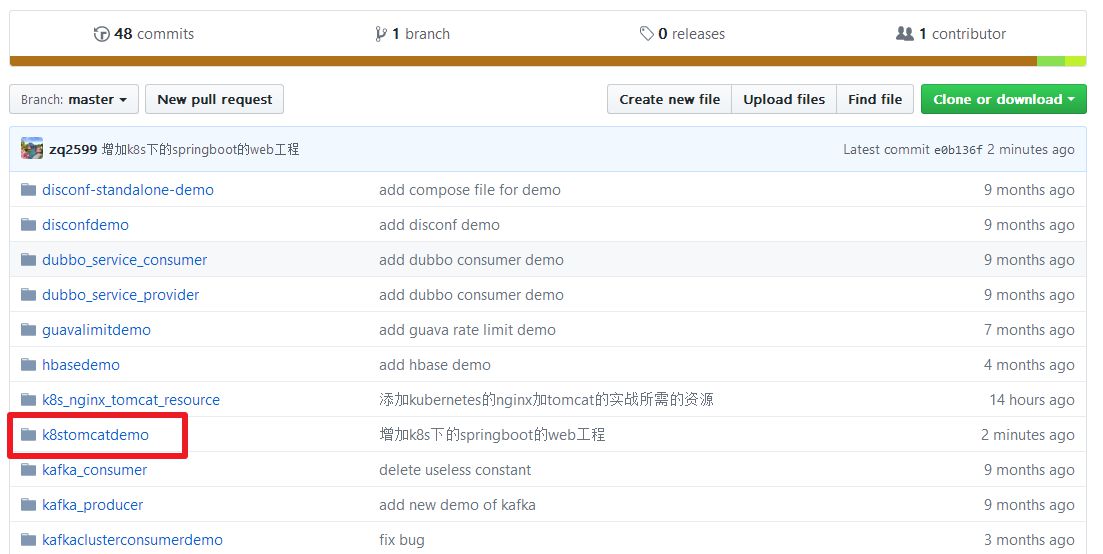Click Upload files button

pos(784,99)
